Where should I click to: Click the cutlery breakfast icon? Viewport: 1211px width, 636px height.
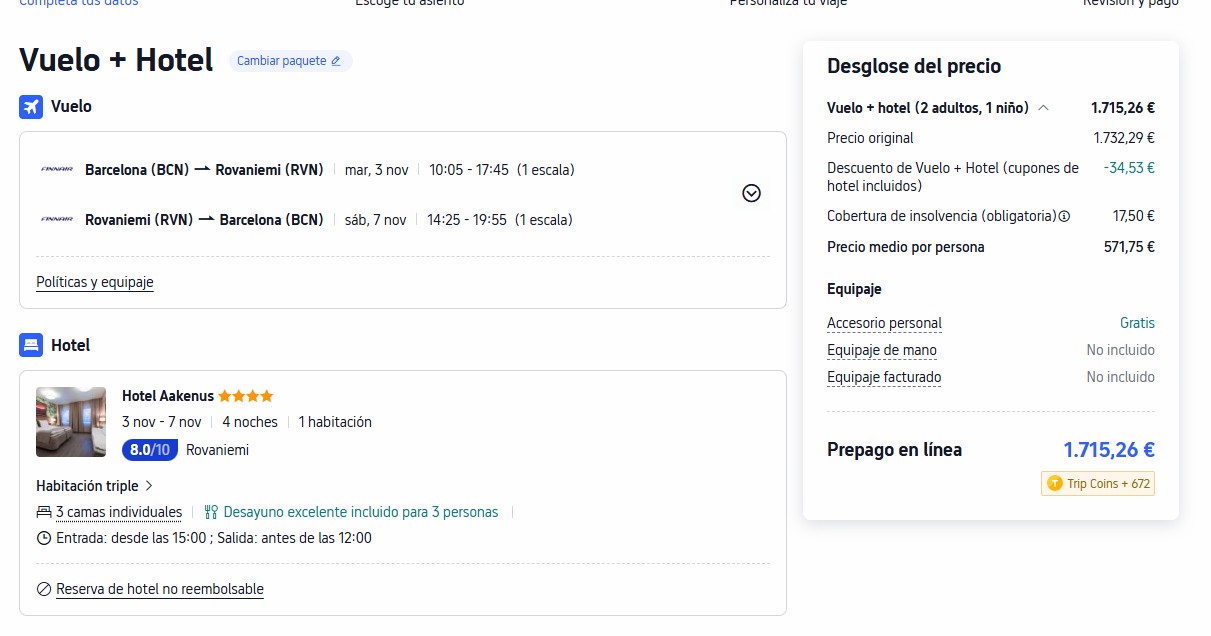point(211,512)
